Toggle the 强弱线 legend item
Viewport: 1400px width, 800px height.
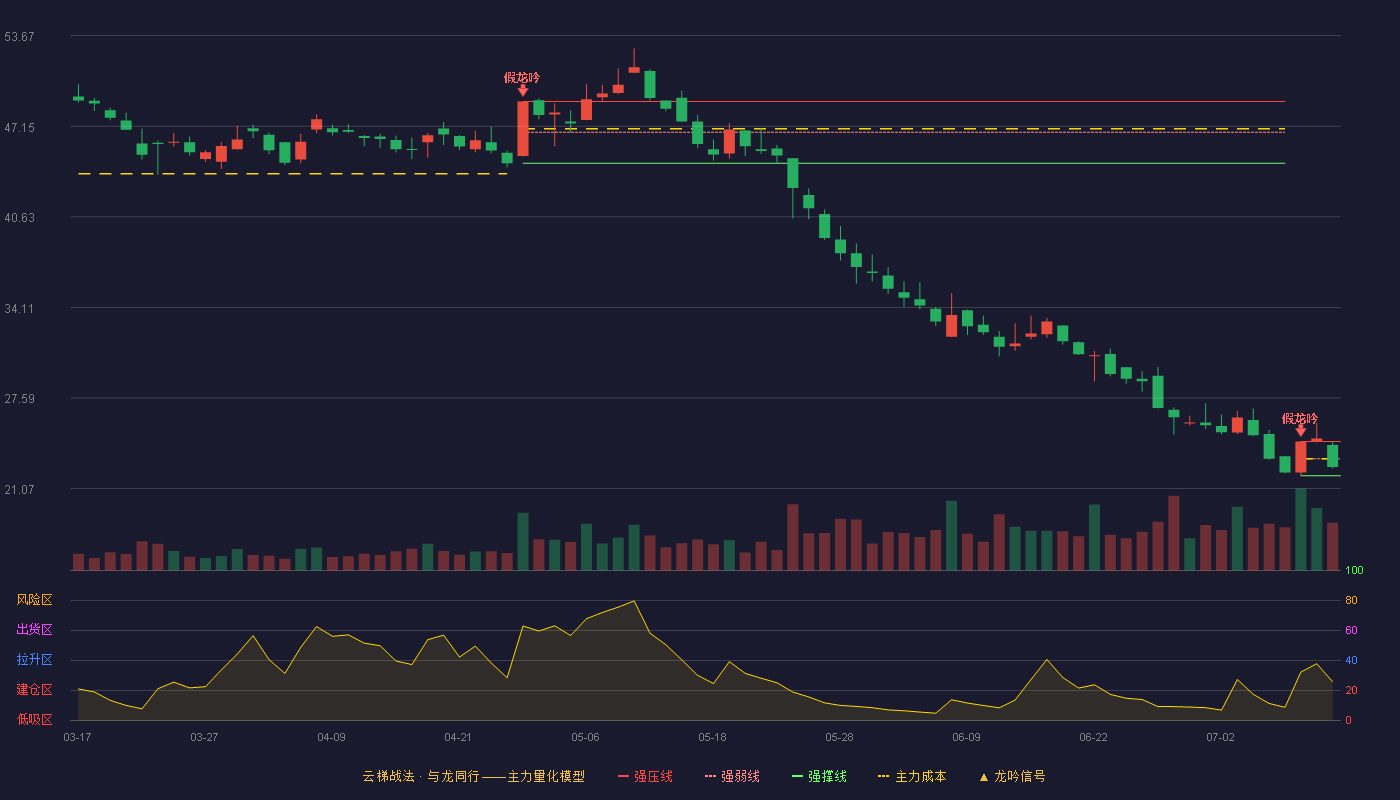[x=732, y=776]
